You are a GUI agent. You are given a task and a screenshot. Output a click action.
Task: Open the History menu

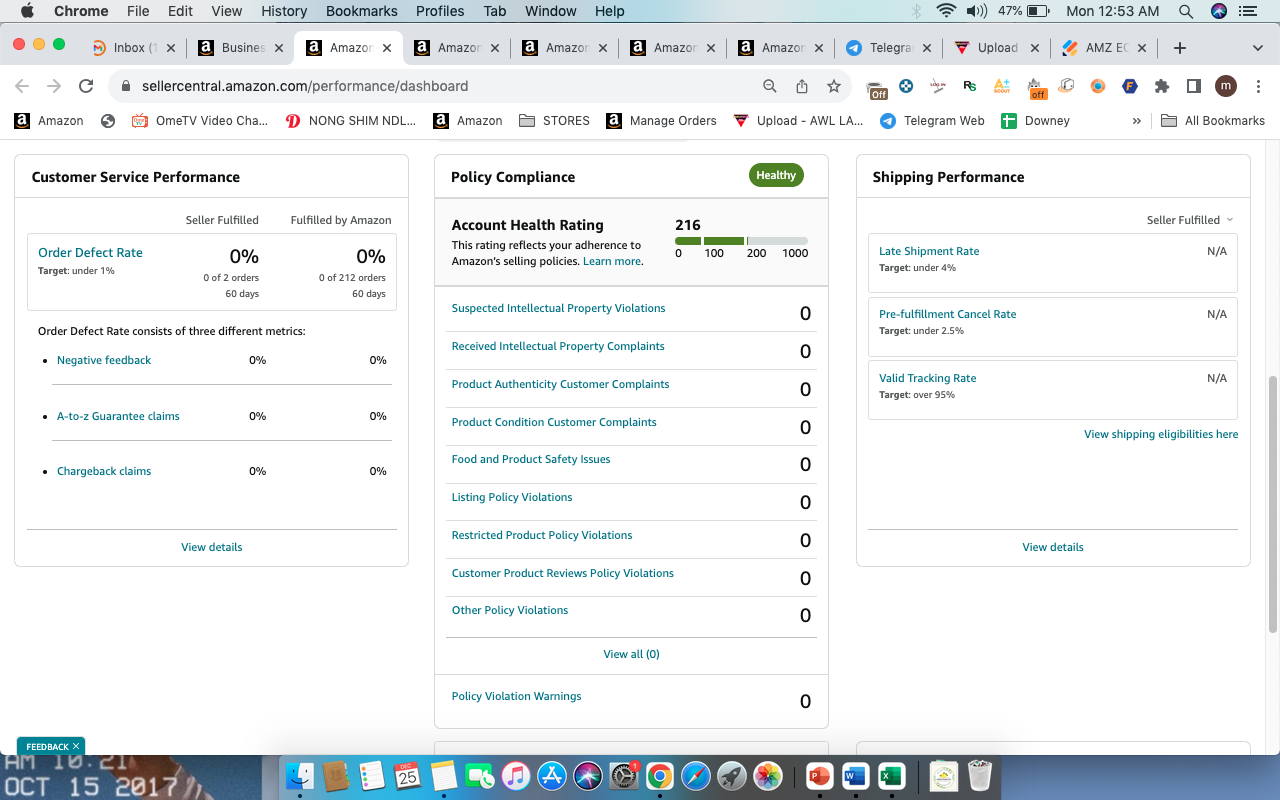coord(284,11)
